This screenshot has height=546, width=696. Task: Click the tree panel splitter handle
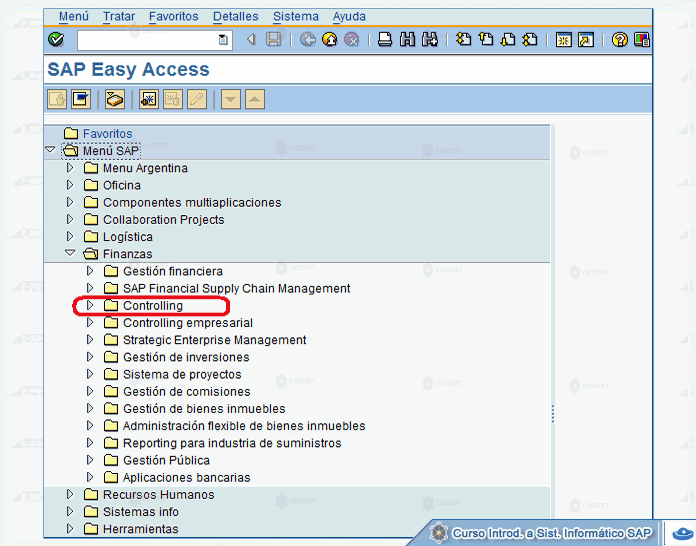553,413
